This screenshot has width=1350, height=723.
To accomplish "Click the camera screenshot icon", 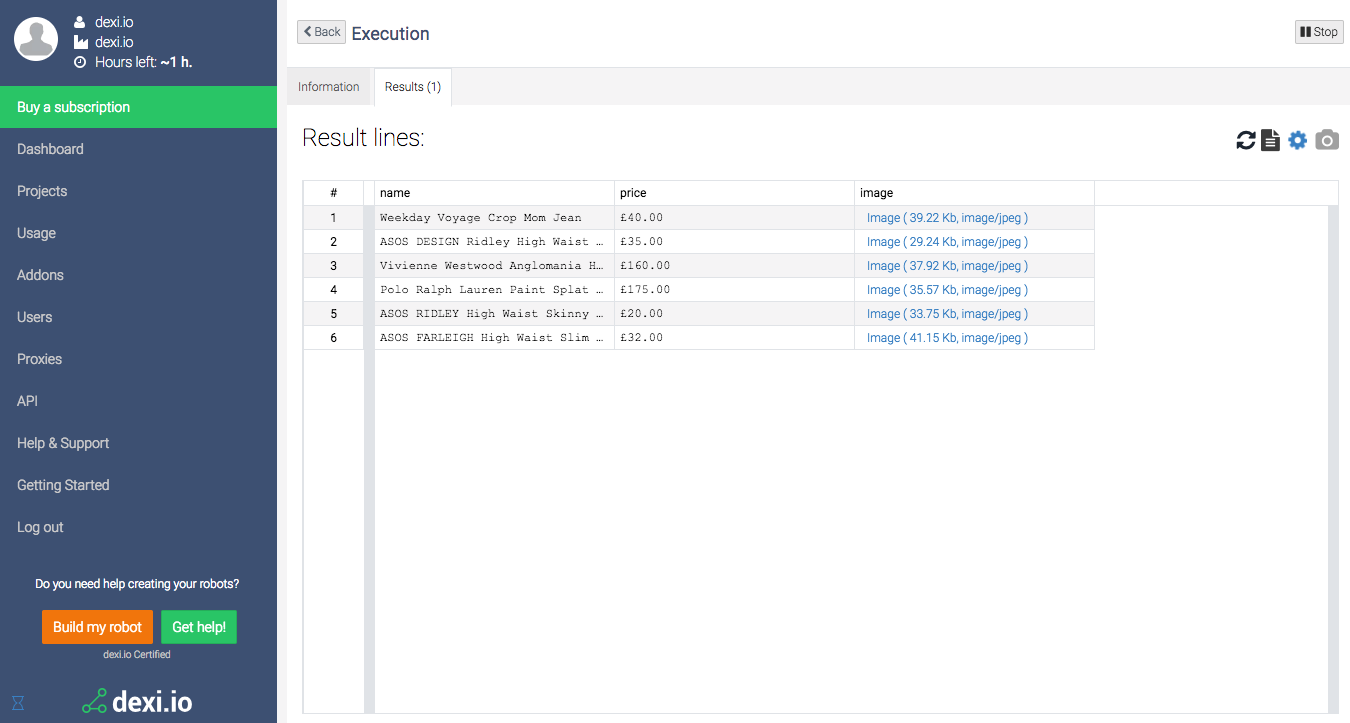I will pos(1327,140).
